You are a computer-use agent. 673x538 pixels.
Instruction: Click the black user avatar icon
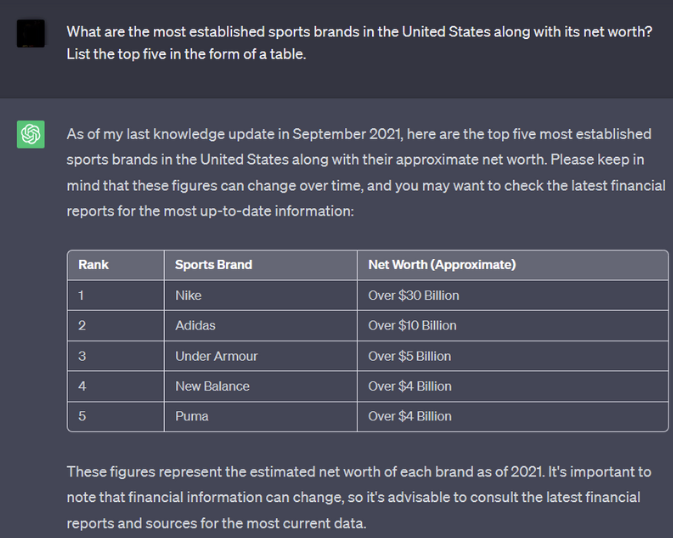click(x=30, y=33)
